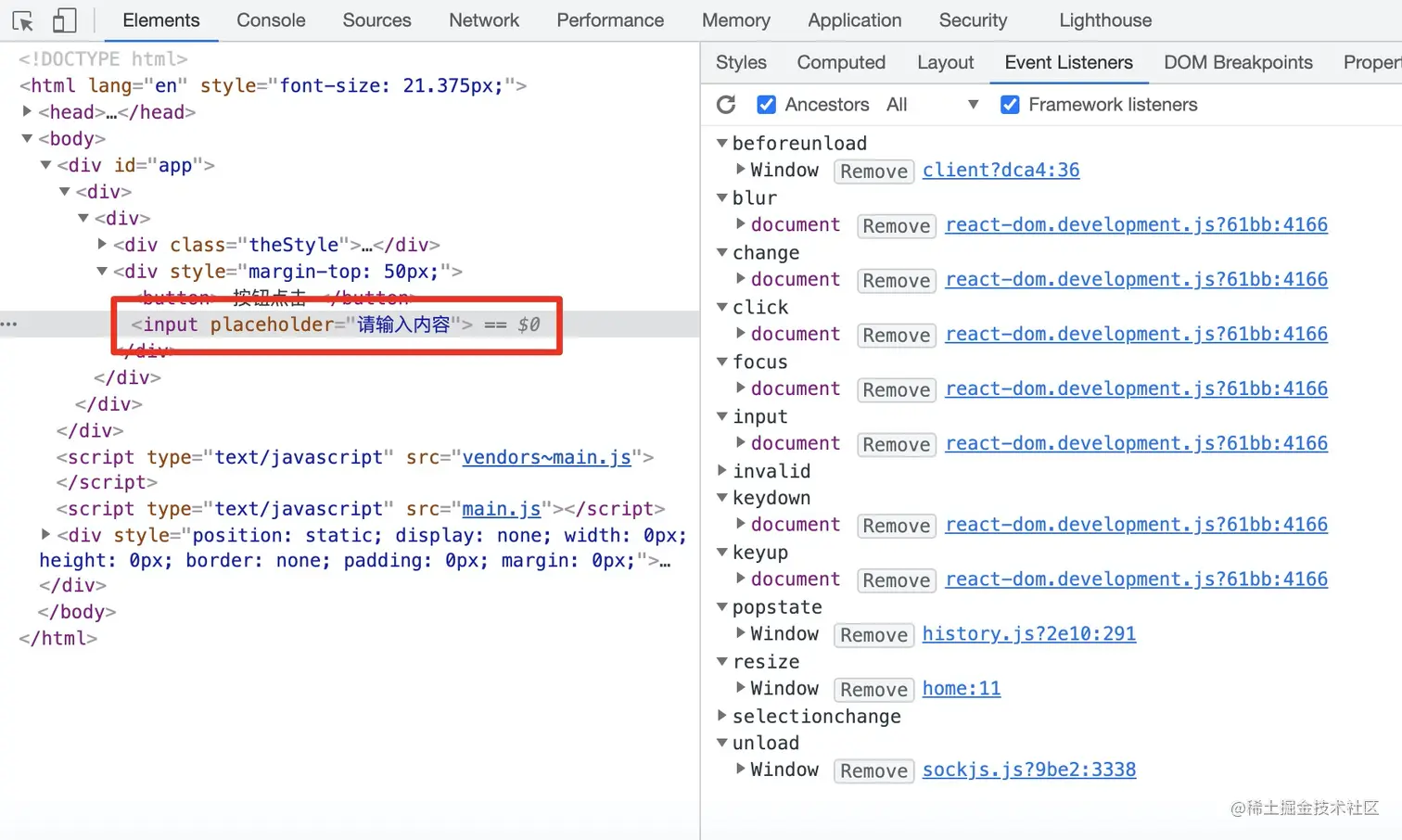The width and height of the screenshot is (1402, 840).
Task: Remove the resize Window listener
Action: coord(873,690)
